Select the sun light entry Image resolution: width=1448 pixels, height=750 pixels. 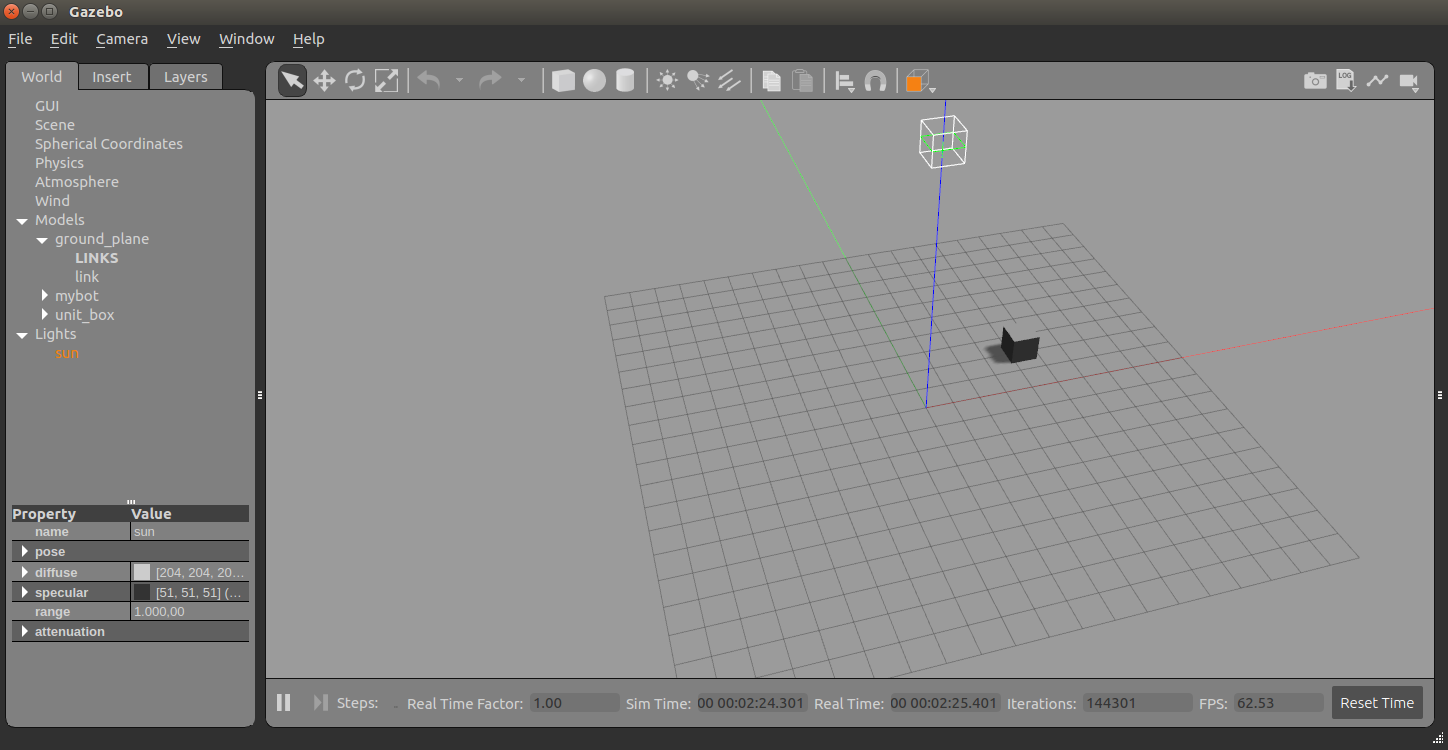pos(67,353)
